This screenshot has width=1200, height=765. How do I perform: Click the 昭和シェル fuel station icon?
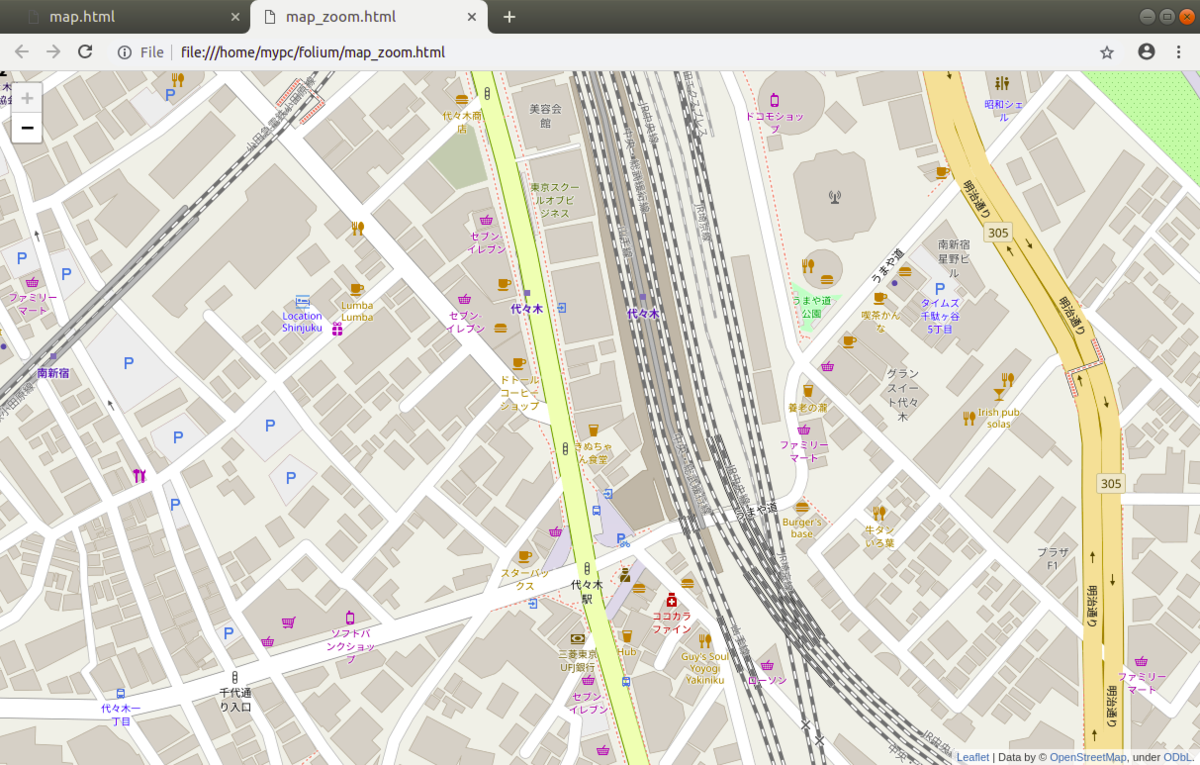click(1002, 84)
